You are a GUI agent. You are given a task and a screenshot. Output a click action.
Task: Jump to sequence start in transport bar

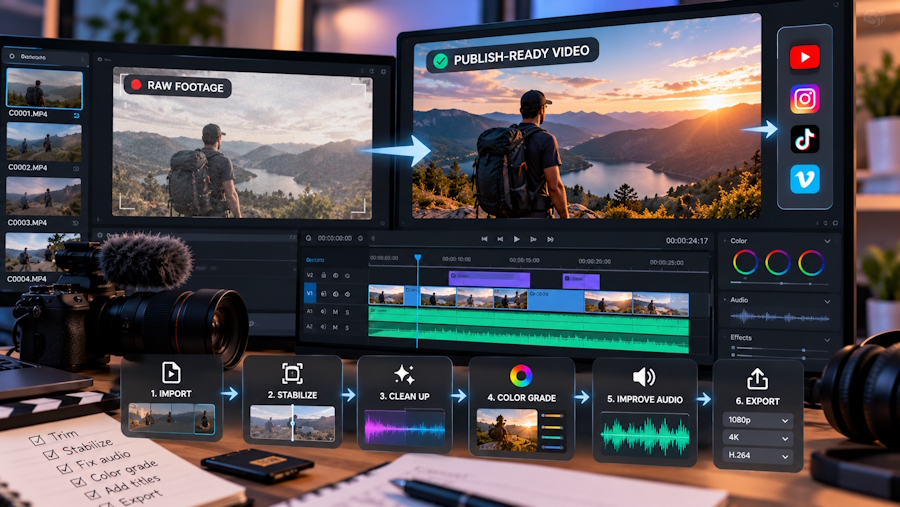(x=484, y=239)
